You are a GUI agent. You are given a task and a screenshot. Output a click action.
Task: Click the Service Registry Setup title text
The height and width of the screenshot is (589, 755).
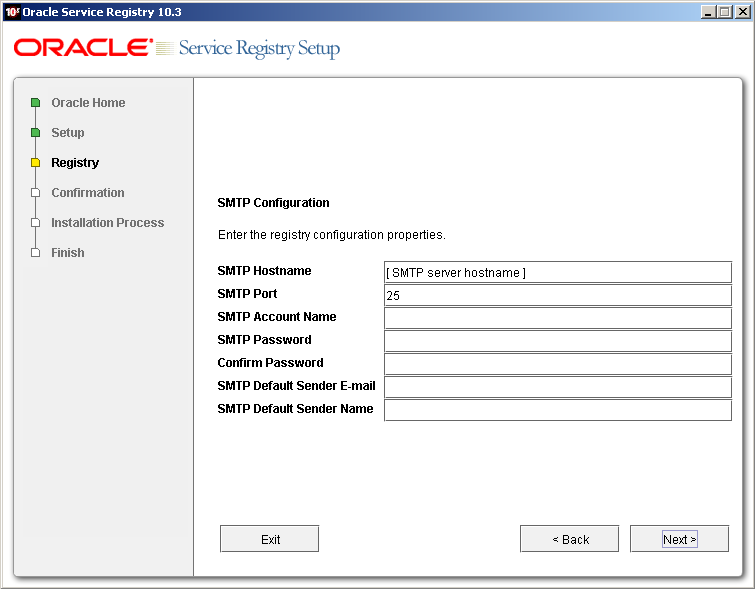tap(259, 49)
